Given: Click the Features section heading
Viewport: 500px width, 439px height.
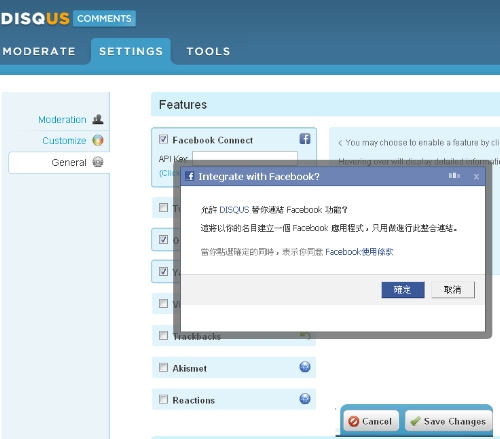Looking at the screenshot, I should pos(183,105).
